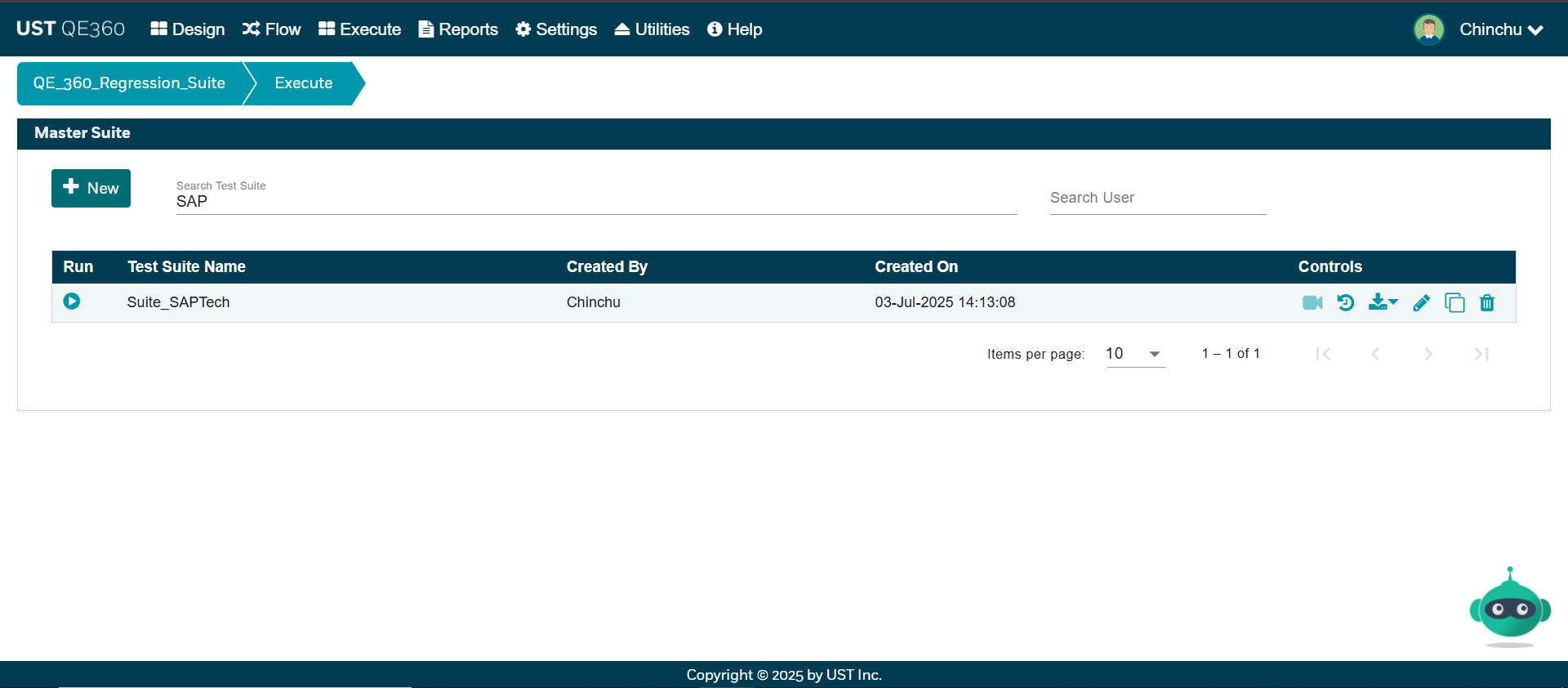1568x688 pixels.
Task: Select the Execute breadcrumb step
Action: 304,83
